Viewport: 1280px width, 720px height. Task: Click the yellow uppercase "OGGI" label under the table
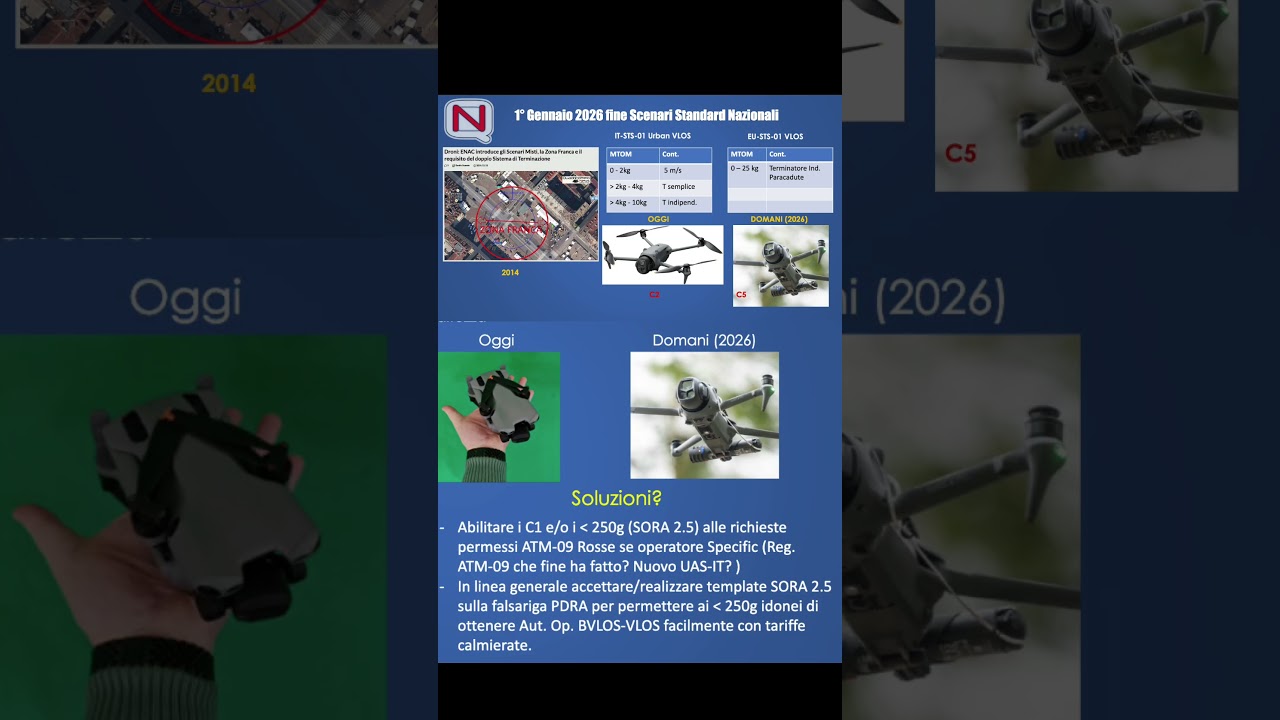[658, 219]
